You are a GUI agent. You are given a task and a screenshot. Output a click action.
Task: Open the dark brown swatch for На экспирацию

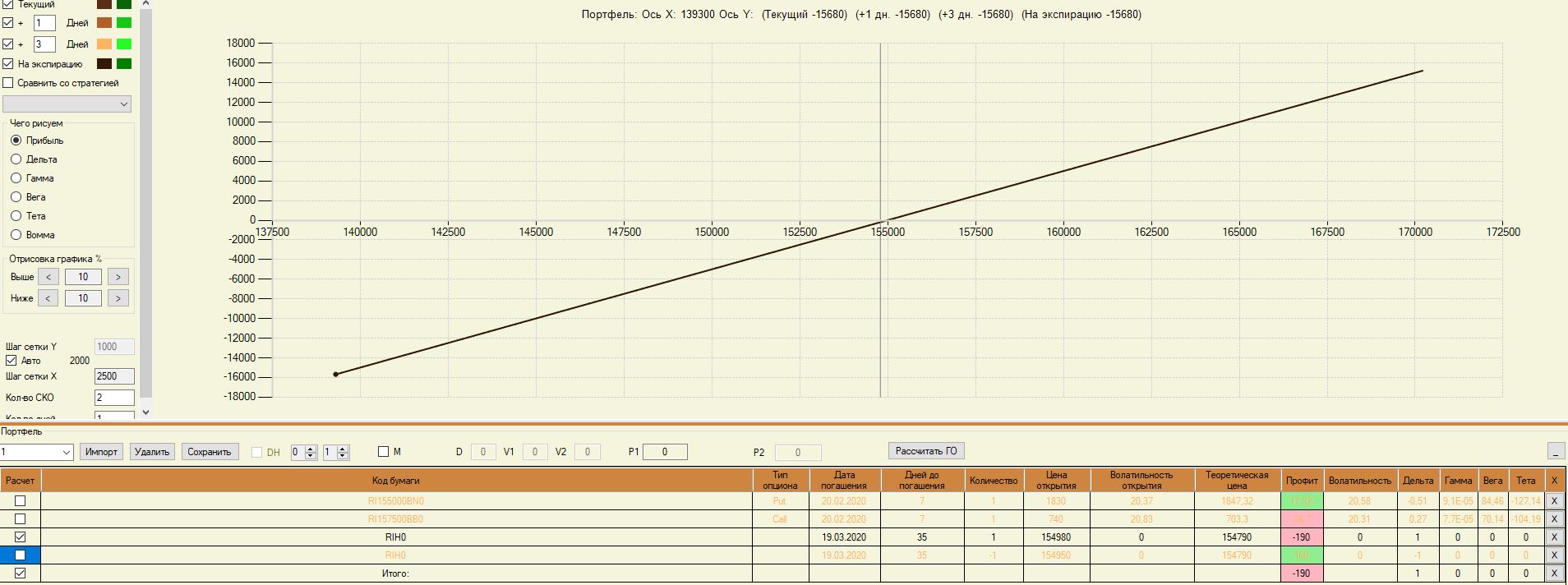click(x=104, y=64)
